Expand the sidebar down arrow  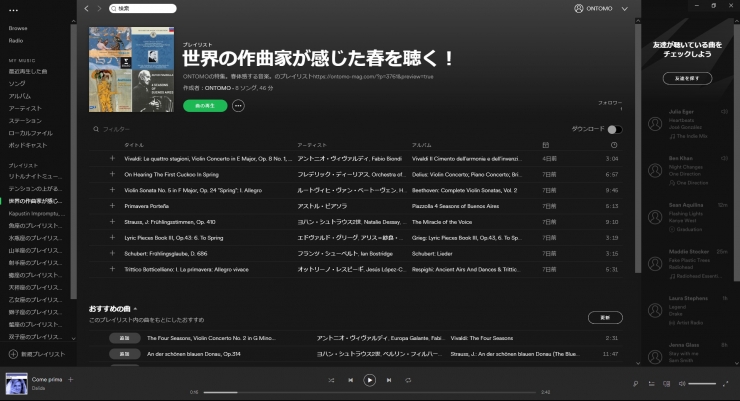(x=73, y=338)
